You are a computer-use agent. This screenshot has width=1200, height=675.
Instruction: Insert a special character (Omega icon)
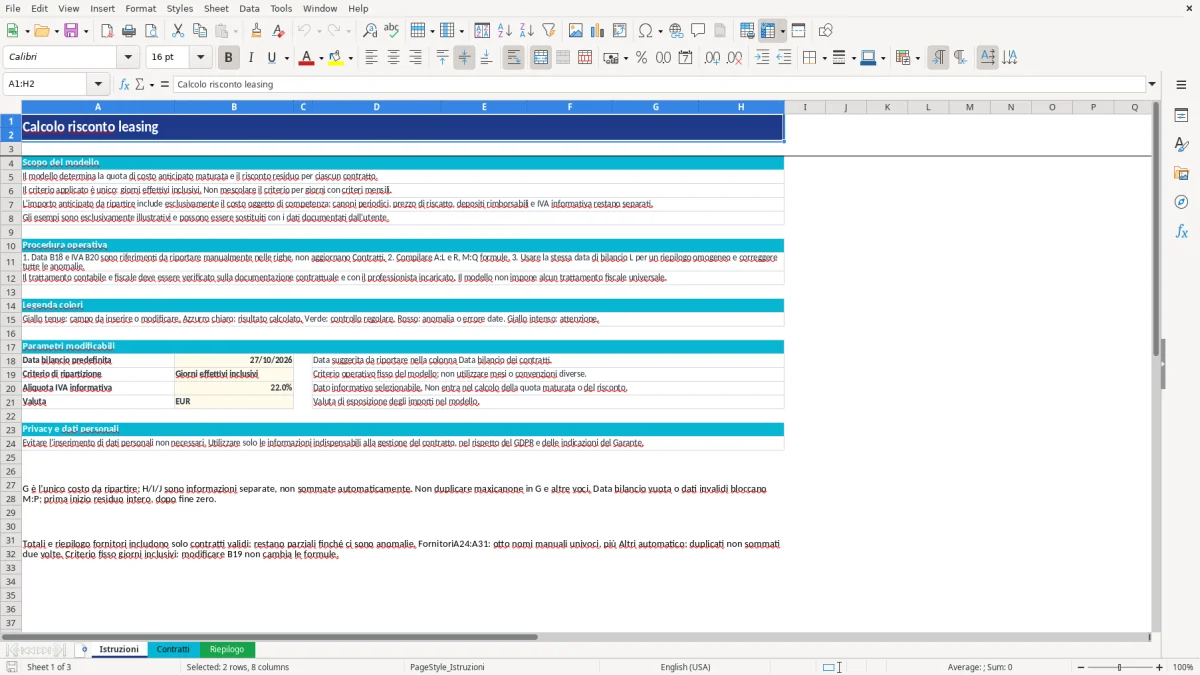(645, 31)
